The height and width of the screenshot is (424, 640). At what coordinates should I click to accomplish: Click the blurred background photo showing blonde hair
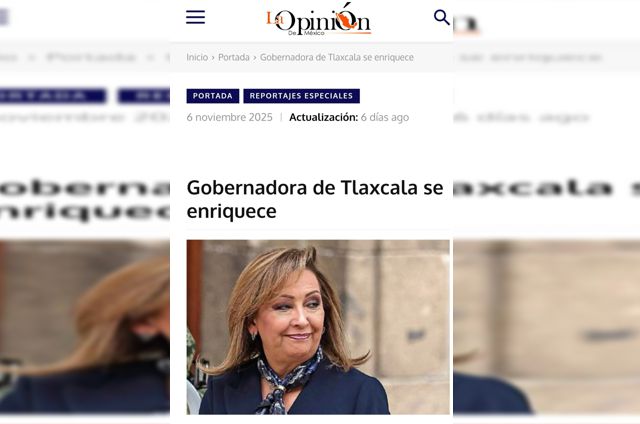point(85,327)
